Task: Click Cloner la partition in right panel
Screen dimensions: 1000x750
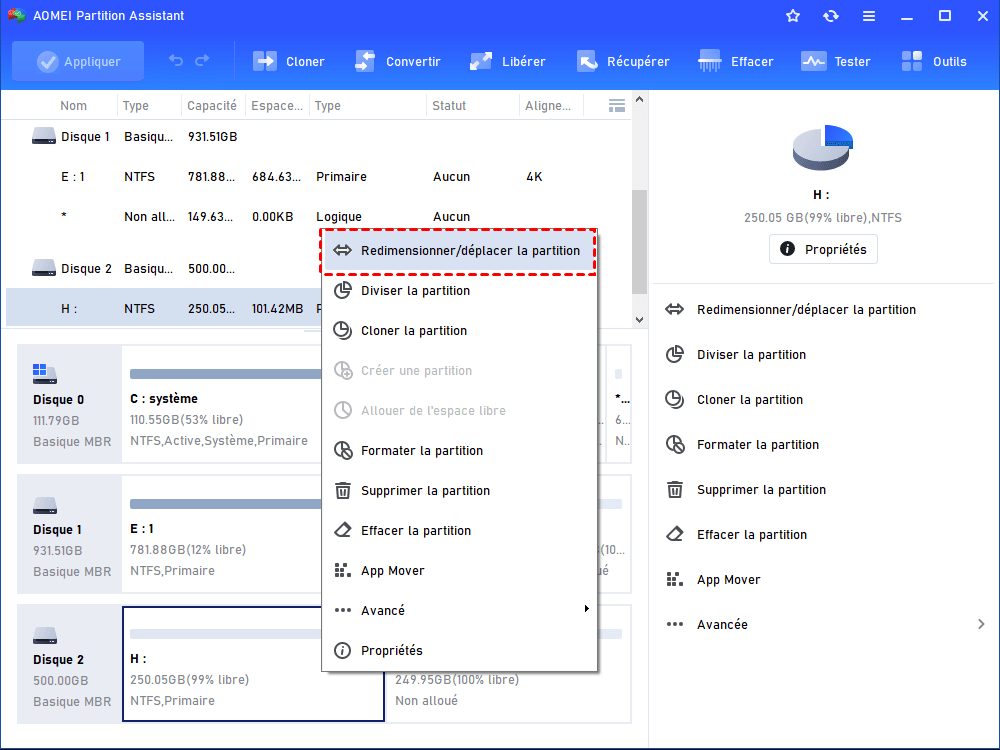Action: (x=750, y=400)
